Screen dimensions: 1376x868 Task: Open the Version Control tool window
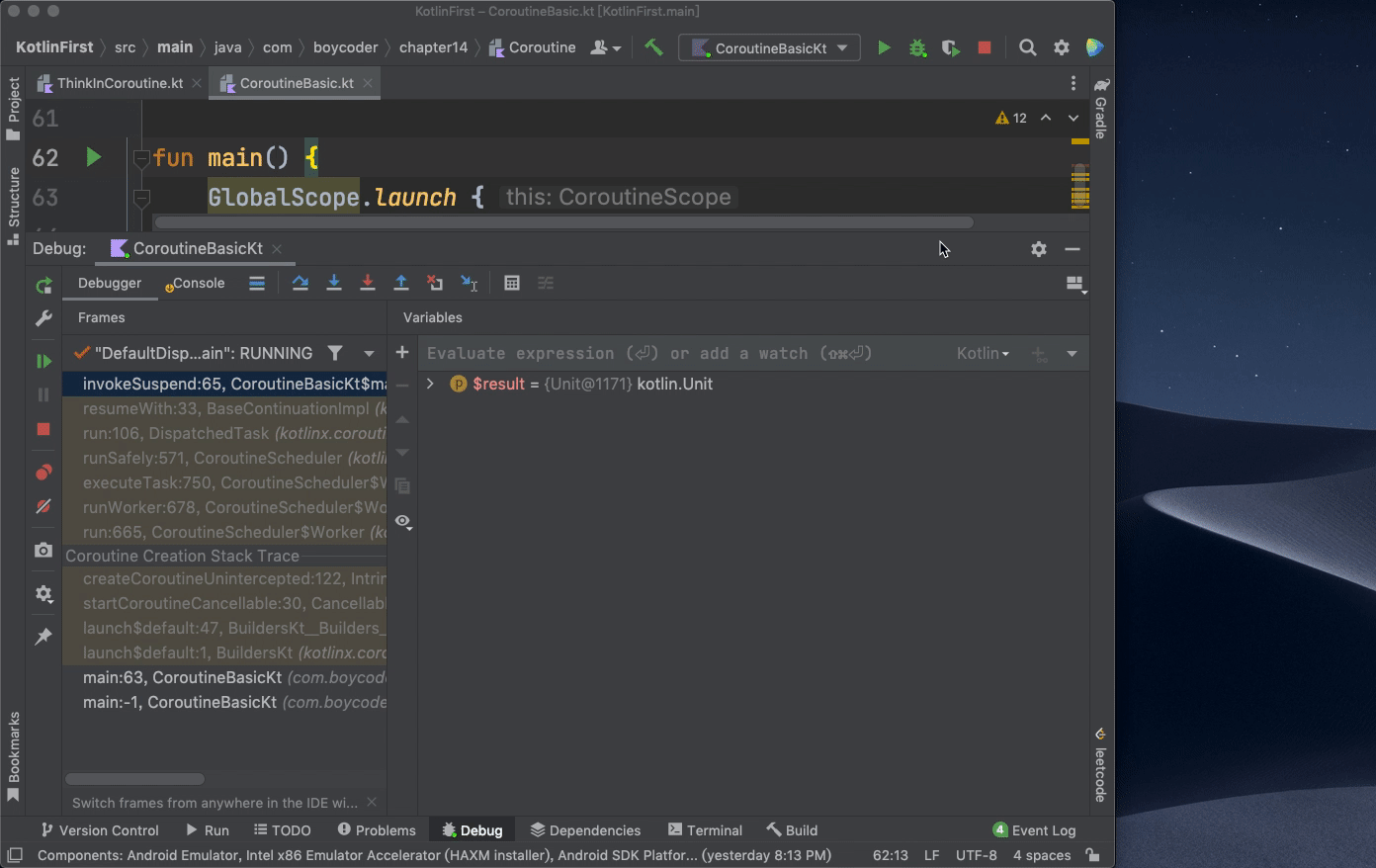pyautogui.click(x=99, y=830)
